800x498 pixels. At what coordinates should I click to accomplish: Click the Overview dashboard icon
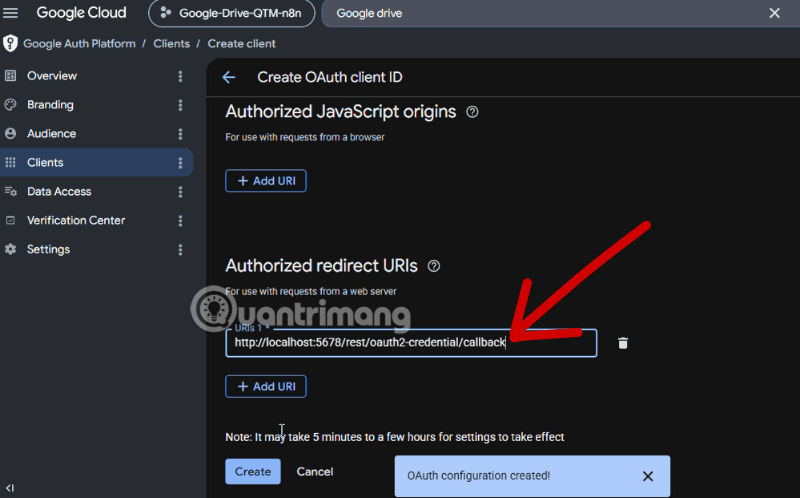10,76
